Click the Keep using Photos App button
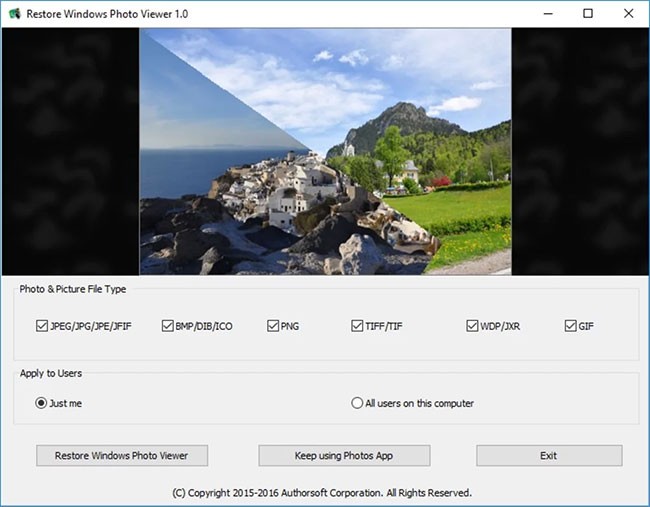 click(344, 456)
